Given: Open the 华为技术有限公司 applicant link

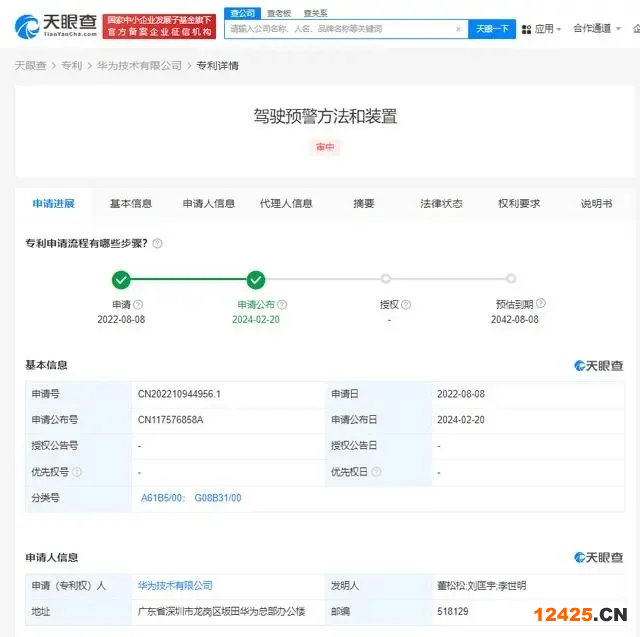Looking at the screenshot, I should pos(175,585).
